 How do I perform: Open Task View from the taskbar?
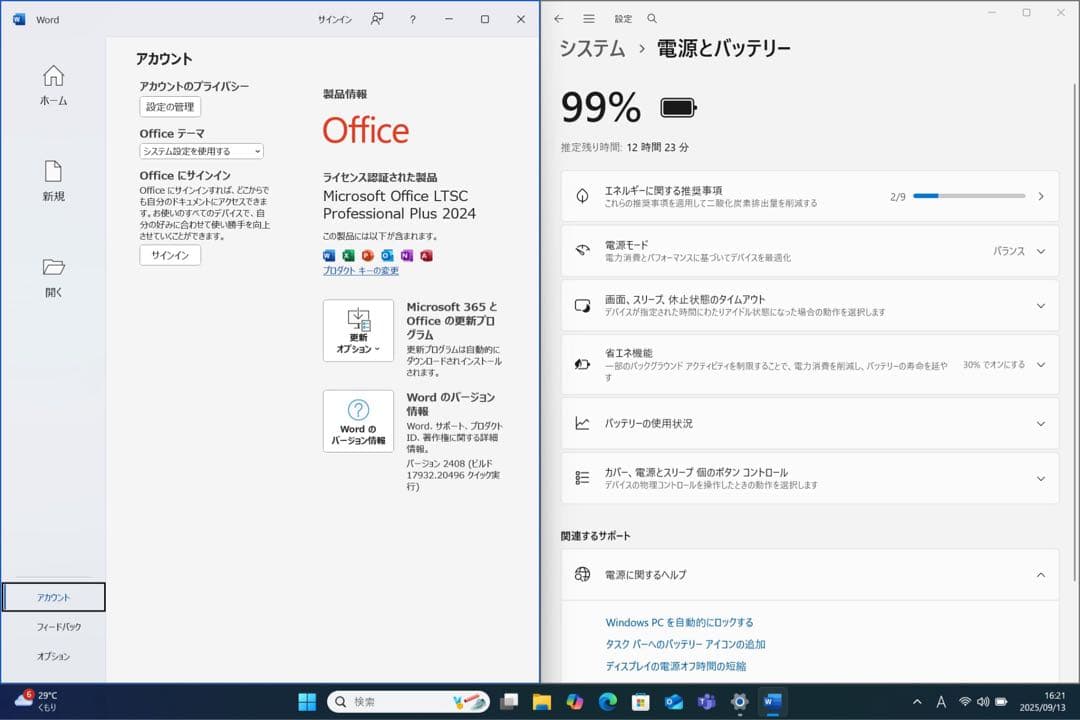tap(509, 701)
